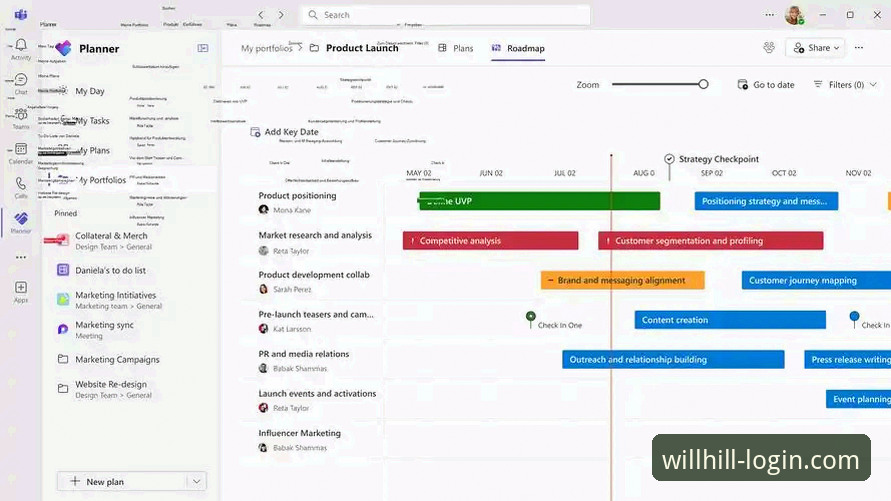This screenshot has height=501, width=891.
Task: Open Website Re-design folder icon
Action: tap(63, 389)
